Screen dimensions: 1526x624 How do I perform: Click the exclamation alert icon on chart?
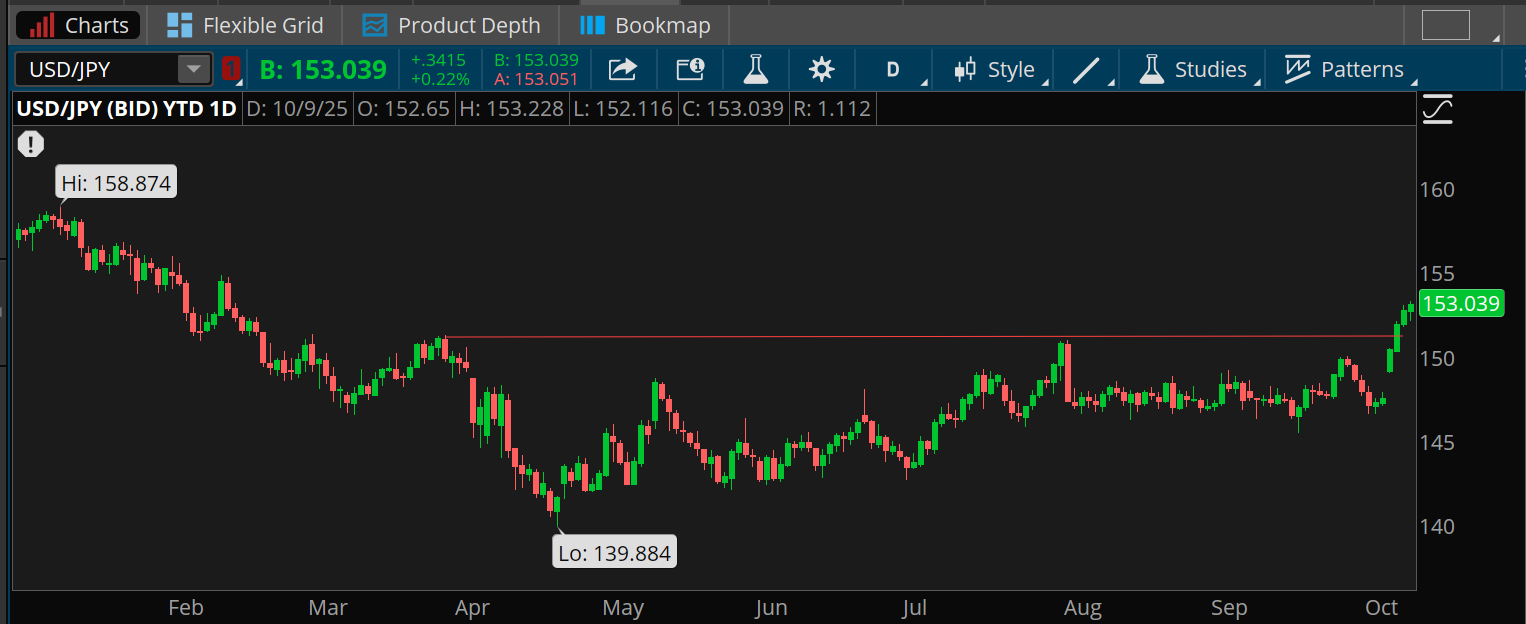31,144
